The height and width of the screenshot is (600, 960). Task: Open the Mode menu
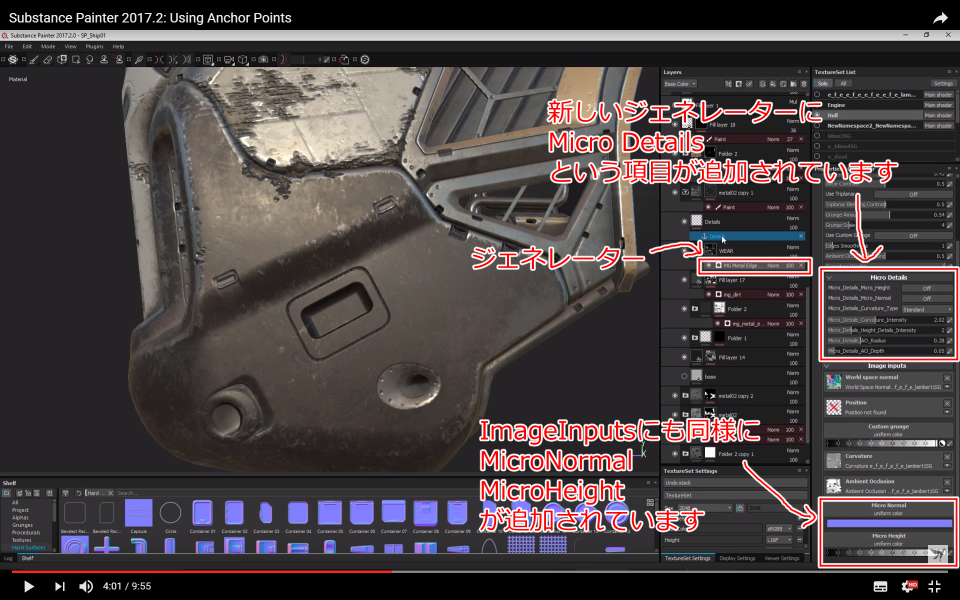(48, 47)
